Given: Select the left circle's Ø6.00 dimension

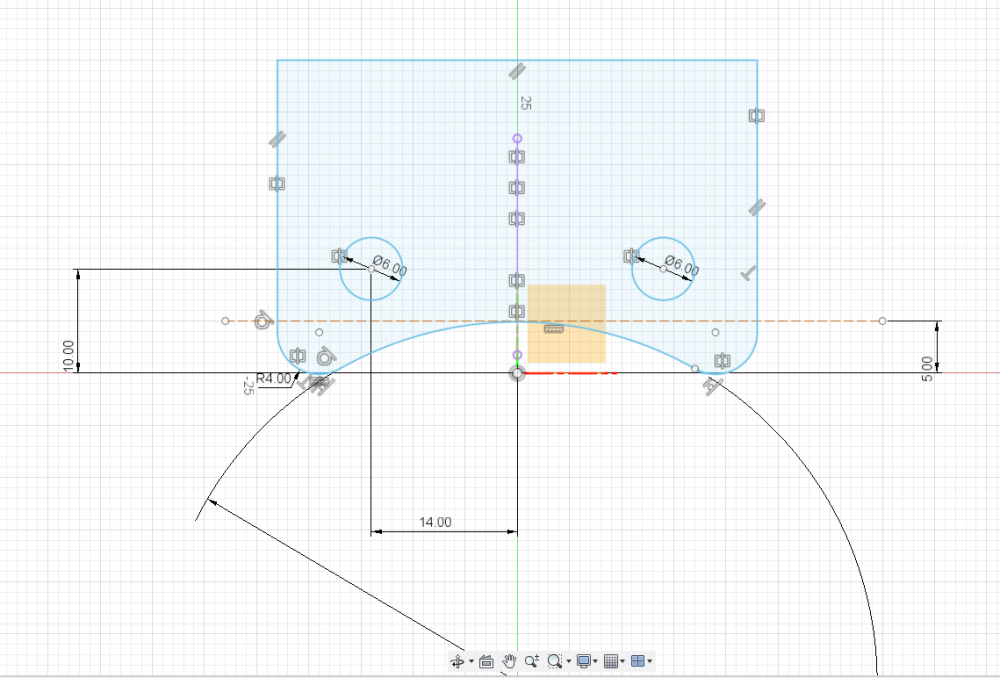Looking at the screenshot, I should point(390,266).
